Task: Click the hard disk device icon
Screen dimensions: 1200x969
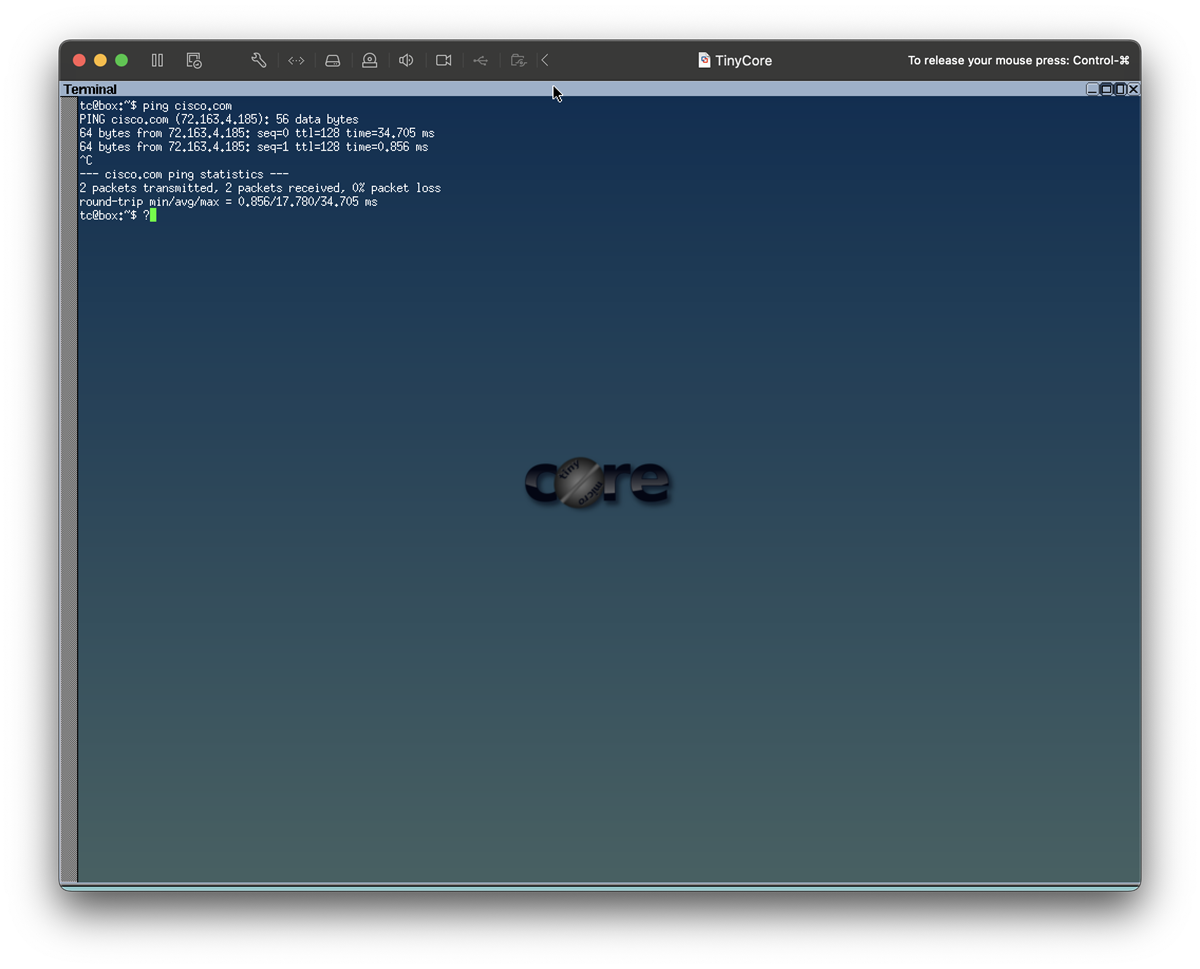Action: (333, 60)
